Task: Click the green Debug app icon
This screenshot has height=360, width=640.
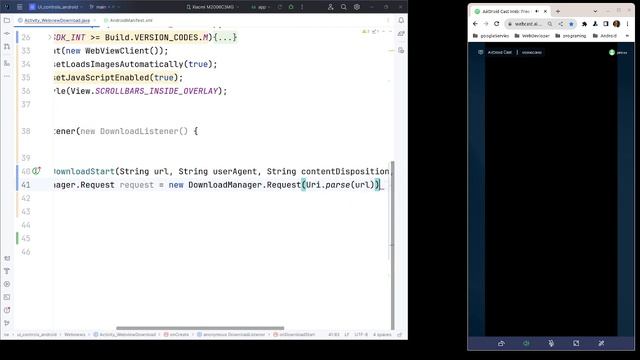Action: click(x=291, y=7)
